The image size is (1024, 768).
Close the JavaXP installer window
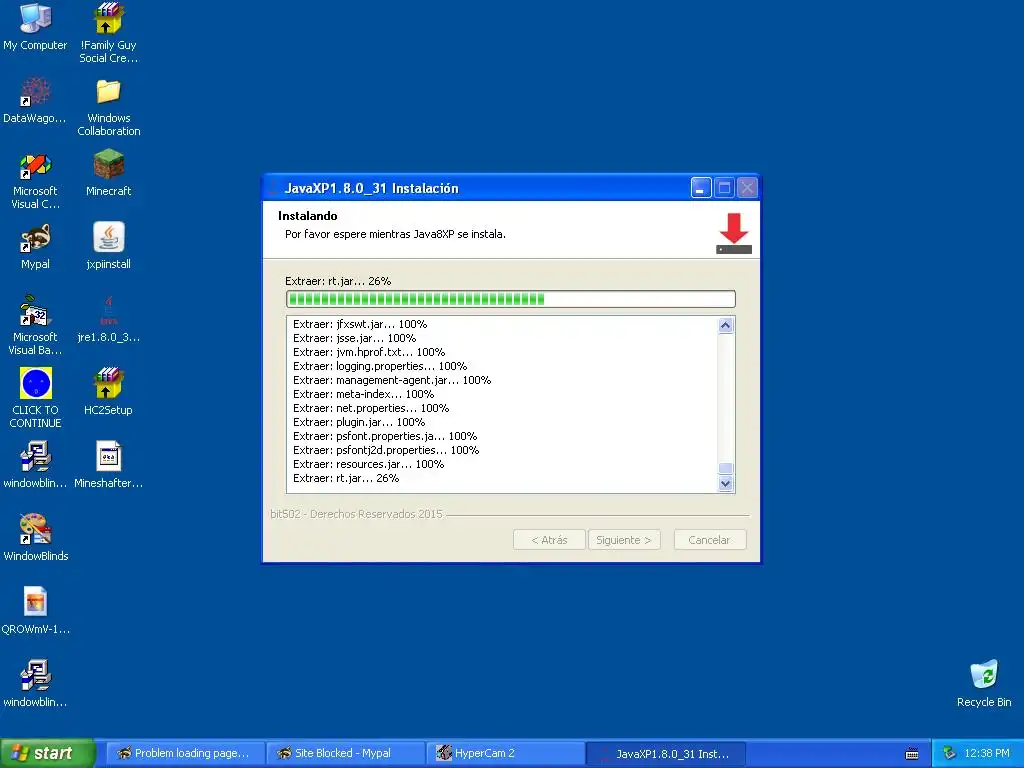[747, 188]
